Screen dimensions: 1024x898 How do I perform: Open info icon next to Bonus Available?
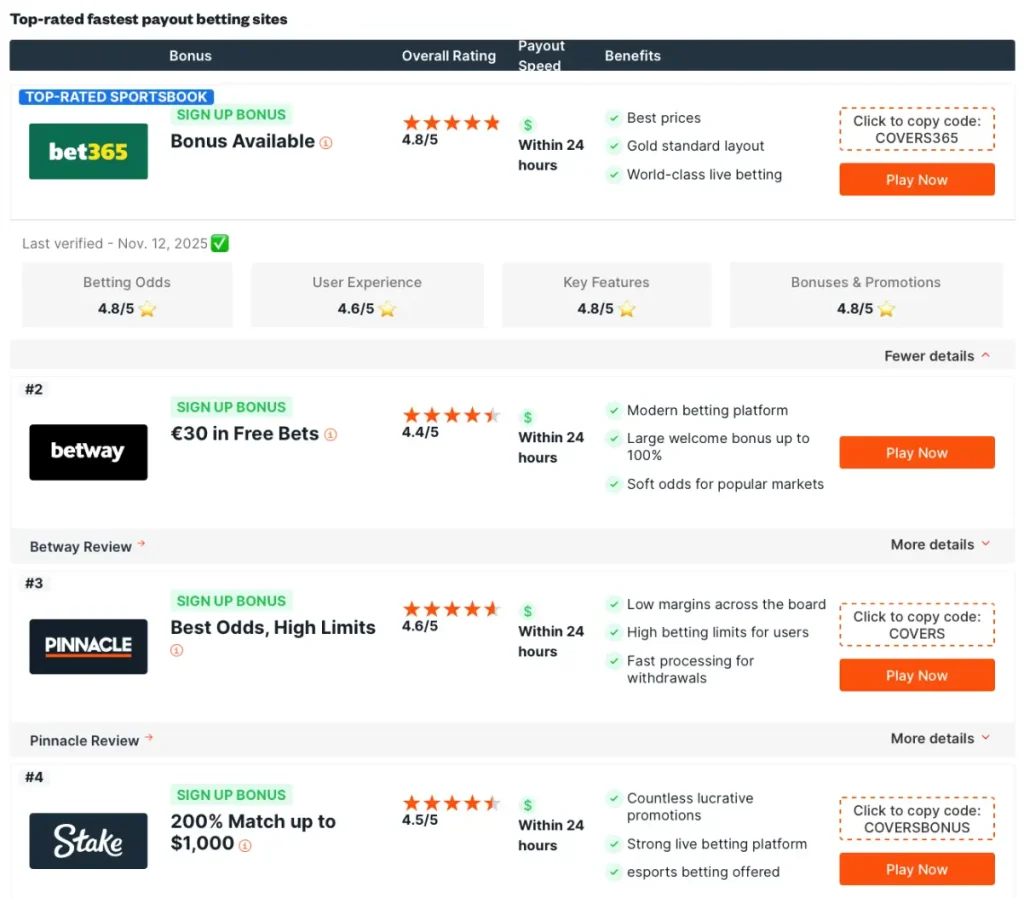[x=326, y=143]
